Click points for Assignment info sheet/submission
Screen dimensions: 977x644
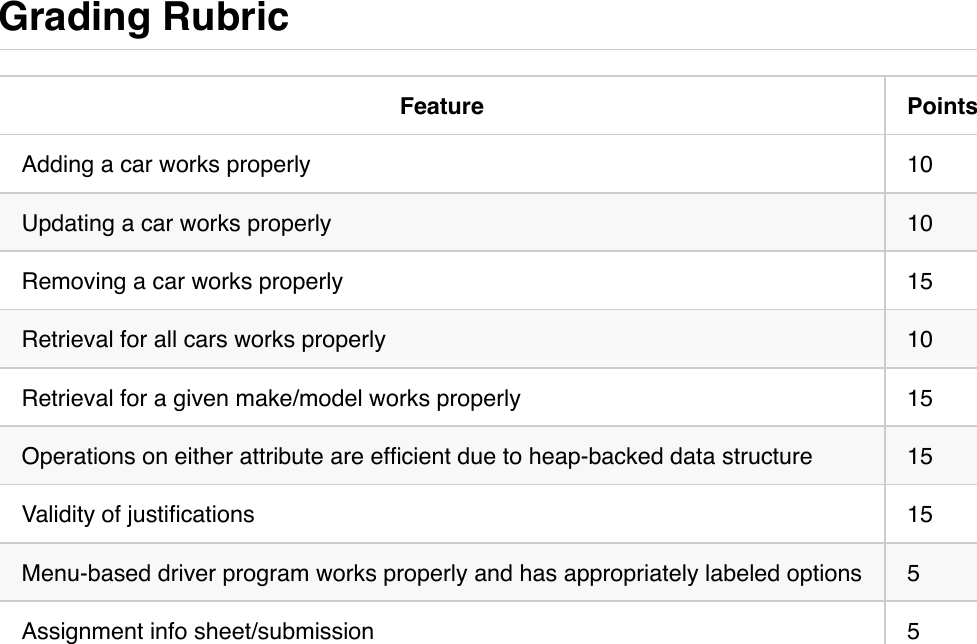[914, 631]
